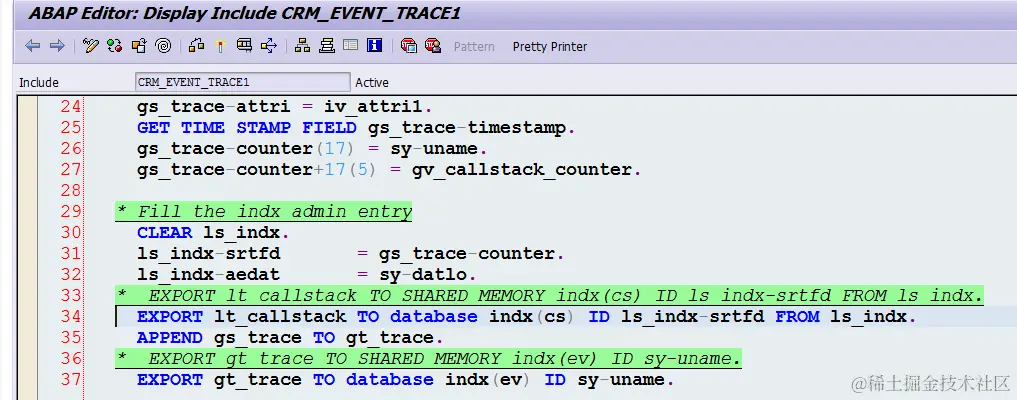Run the syntax Check icon
1017x400 pixels.
coord(197,46)
